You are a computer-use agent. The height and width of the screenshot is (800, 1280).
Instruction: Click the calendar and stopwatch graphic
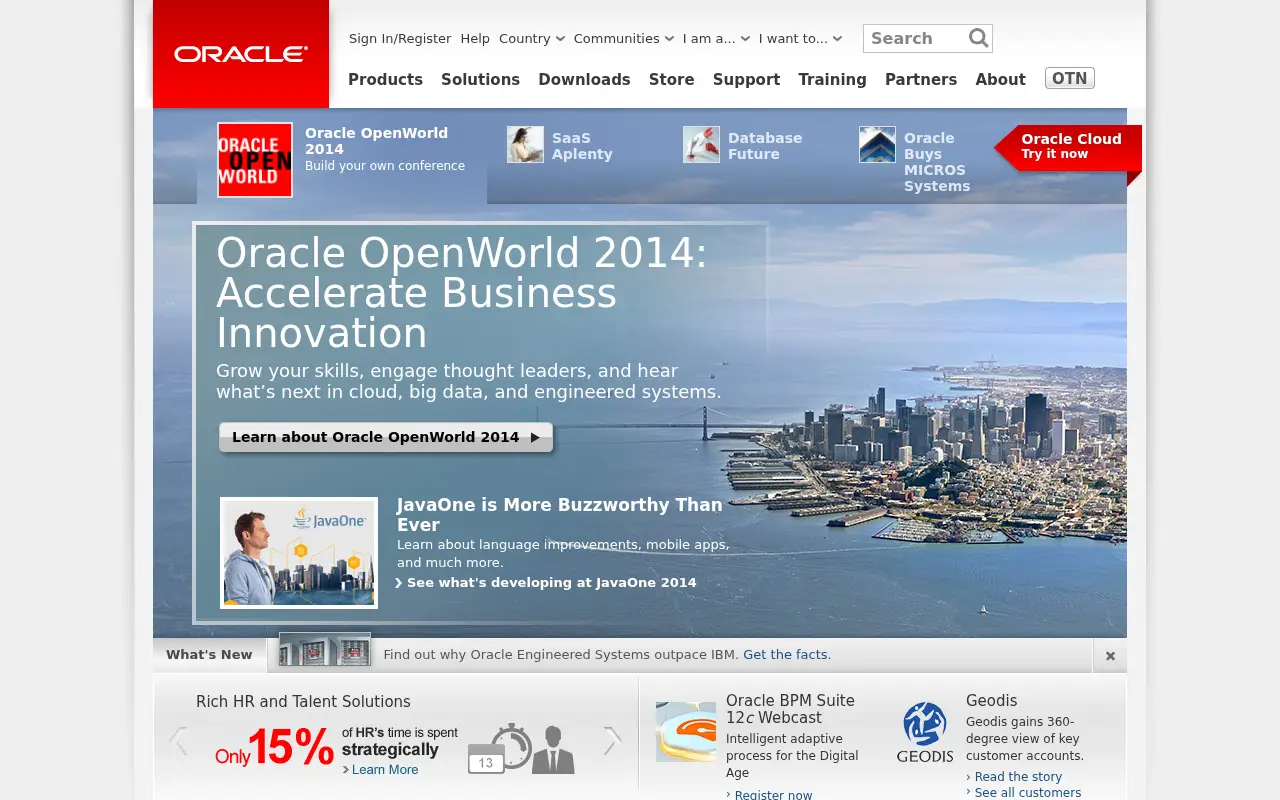(x=500, y=748)
